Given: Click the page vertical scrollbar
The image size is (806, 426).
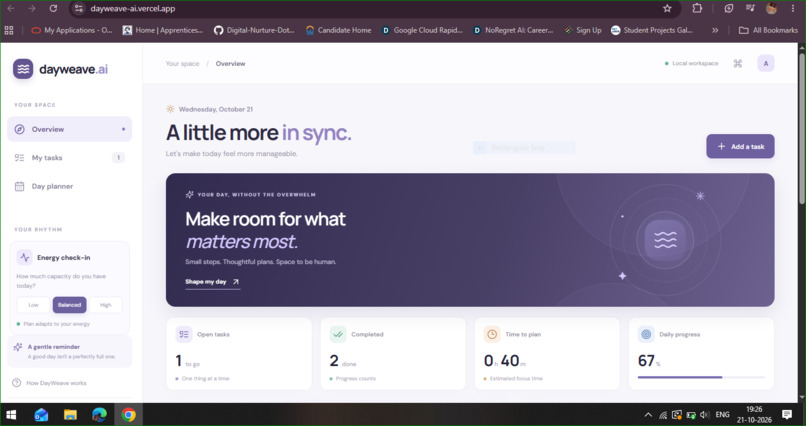Looking at the screenshot, I should point(802,128).
